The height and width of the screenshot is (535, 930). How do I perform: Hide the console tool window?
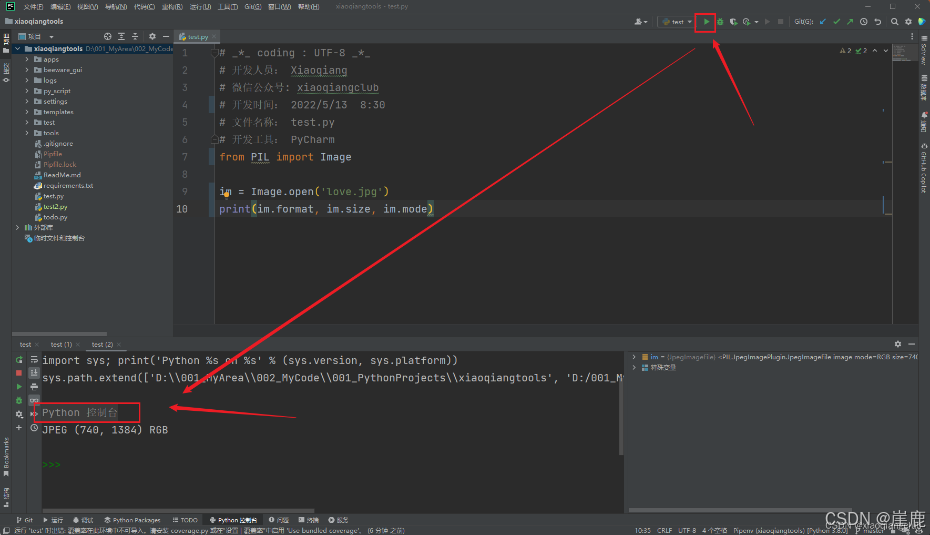[912, 344]
